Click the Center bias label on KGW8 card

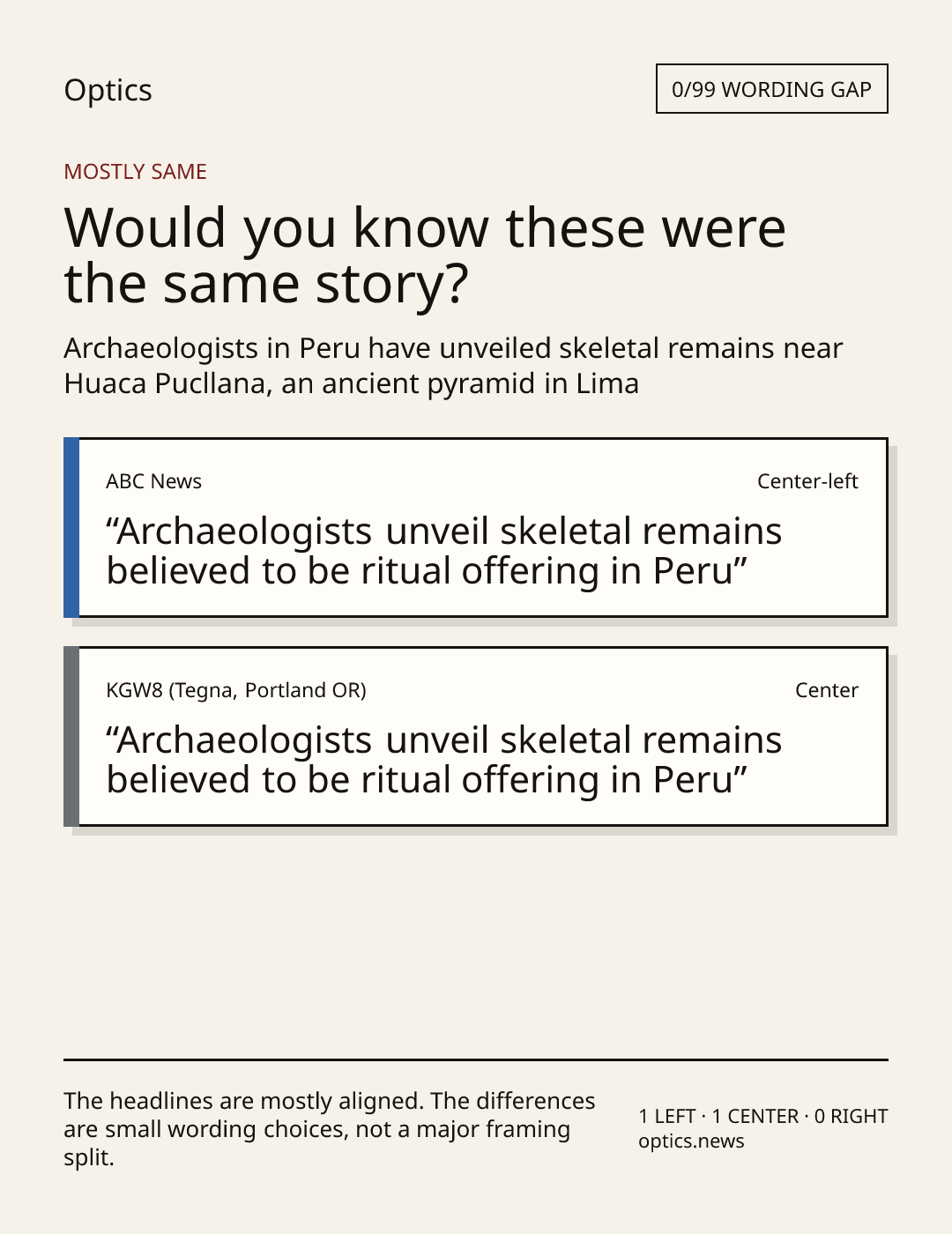(x=826, y=690)
